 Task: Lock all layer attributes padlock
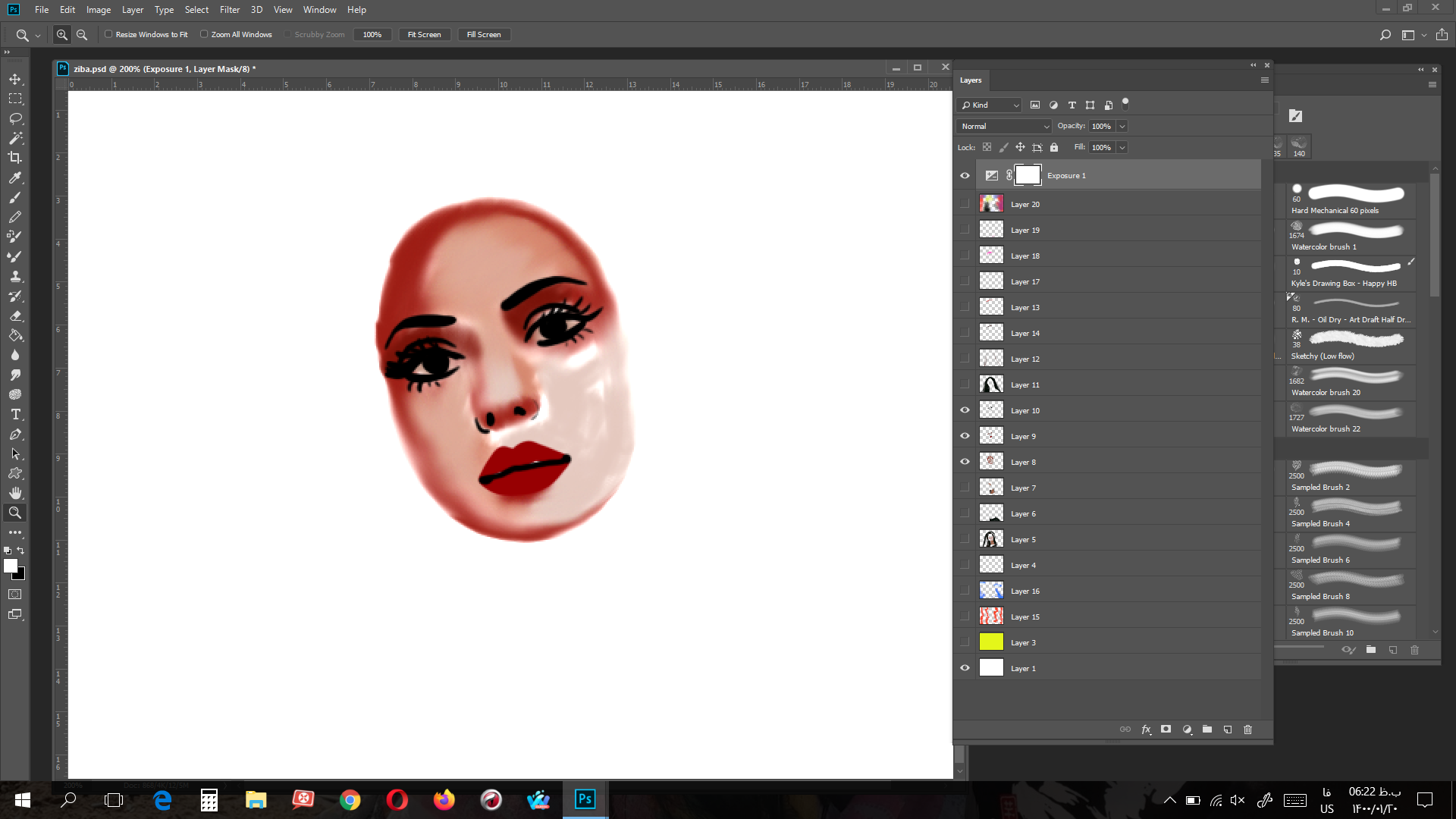pos(1054,147)
